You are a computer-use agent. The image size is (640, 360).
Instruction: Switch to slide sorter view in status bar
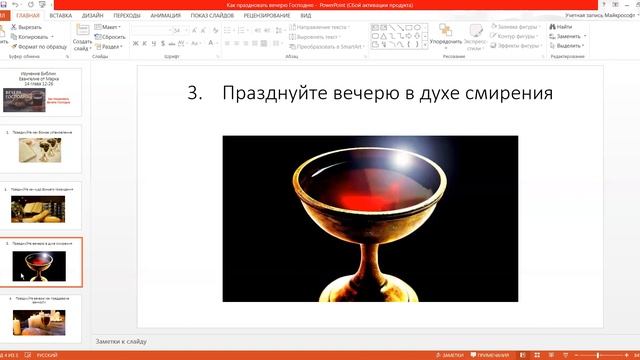pos(537,355)
